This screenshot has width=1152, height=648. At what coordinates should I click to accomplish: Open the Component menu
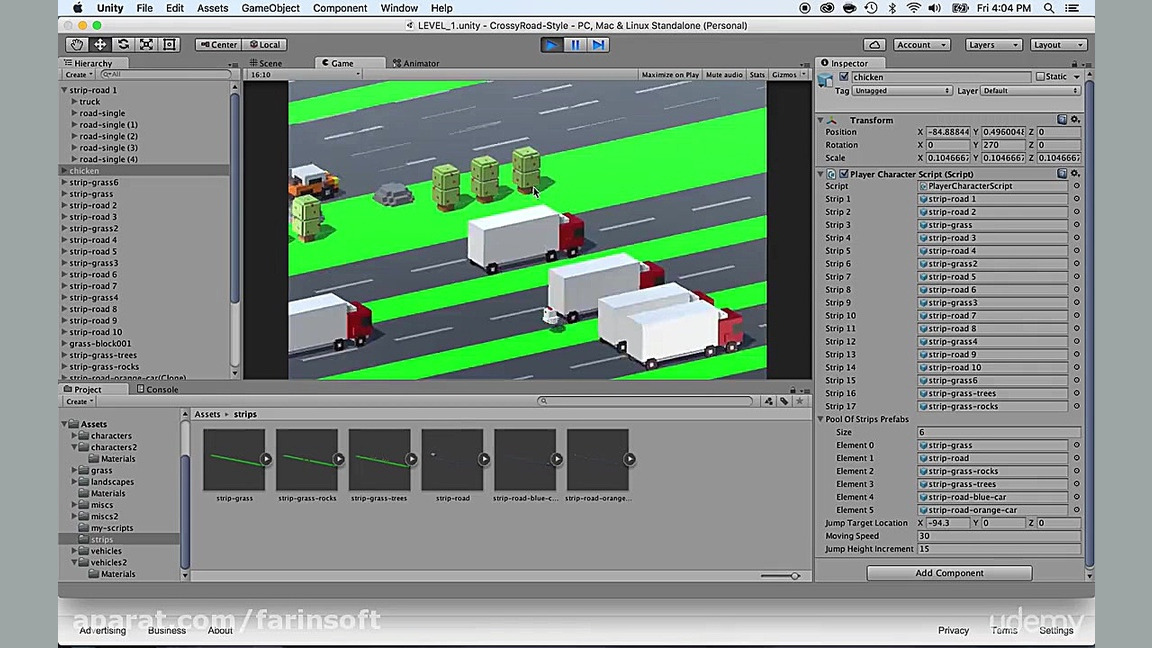click(339, 8)
